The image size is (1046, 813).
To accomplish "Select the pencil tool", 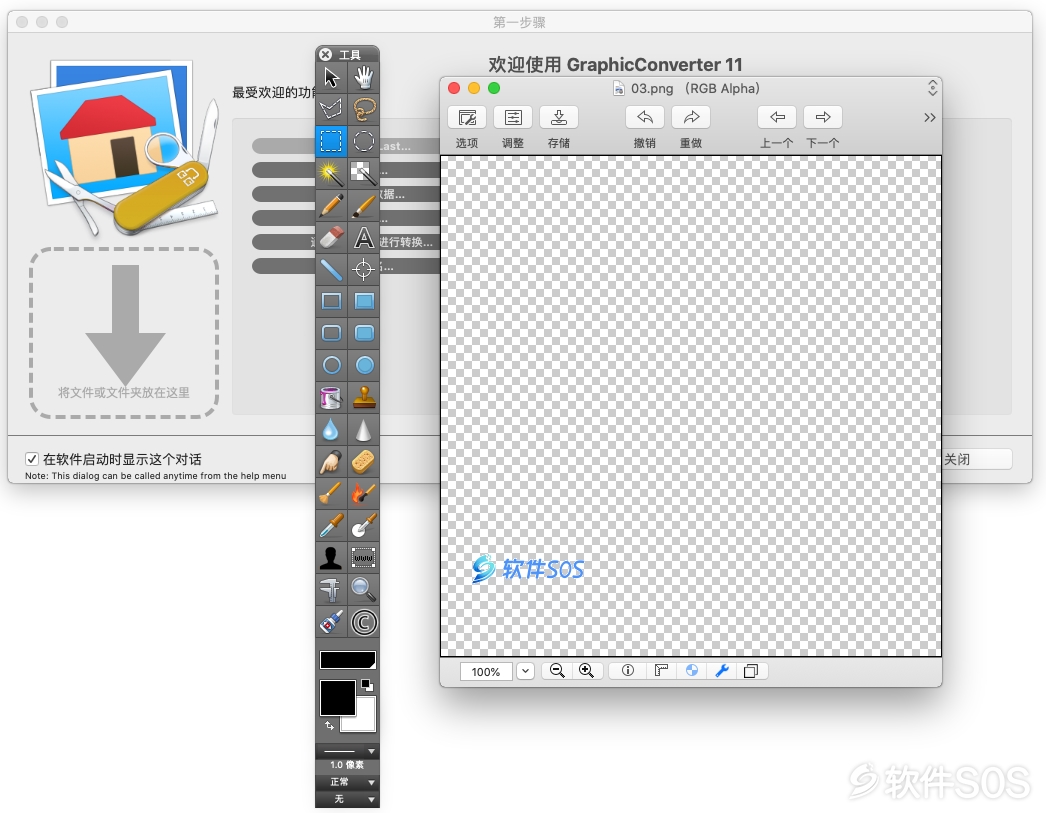I will point(332,205).
